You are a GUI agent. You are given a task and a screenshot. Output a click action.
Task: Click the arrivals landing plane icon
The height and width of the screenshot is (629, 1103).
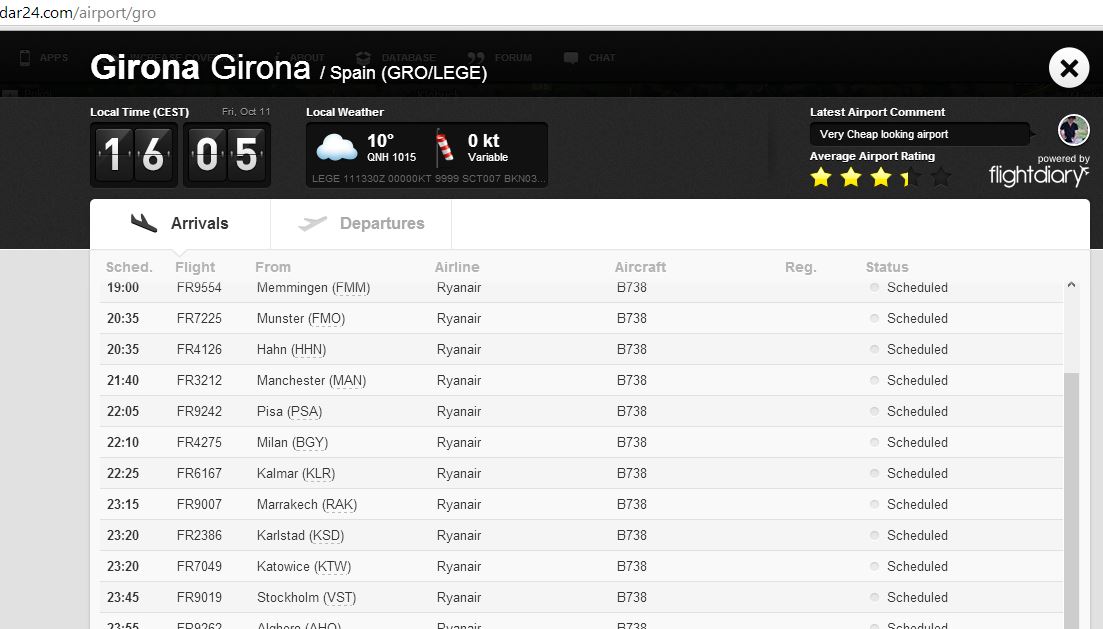click(x=144, y=223)
